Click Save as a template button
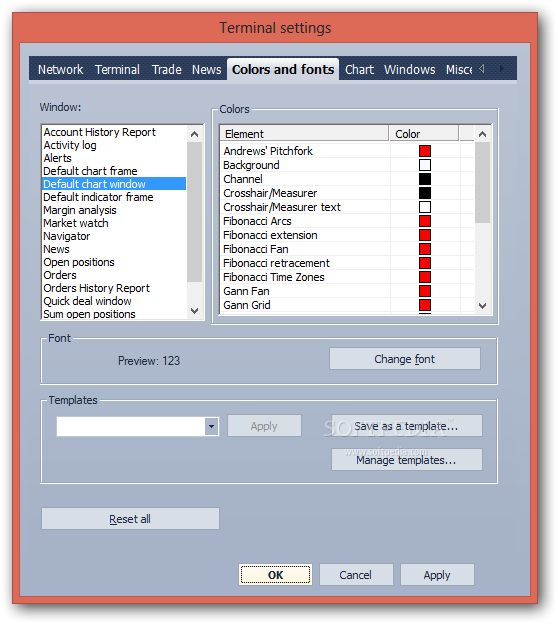The height and width of the screenshot is (624, 558). (x=407, y=426)
